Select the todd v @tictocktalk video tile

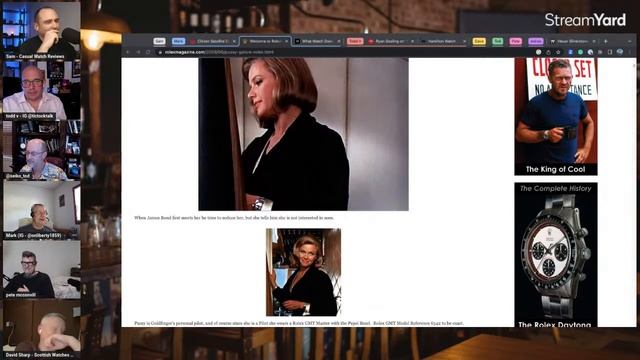coord(41,91)
